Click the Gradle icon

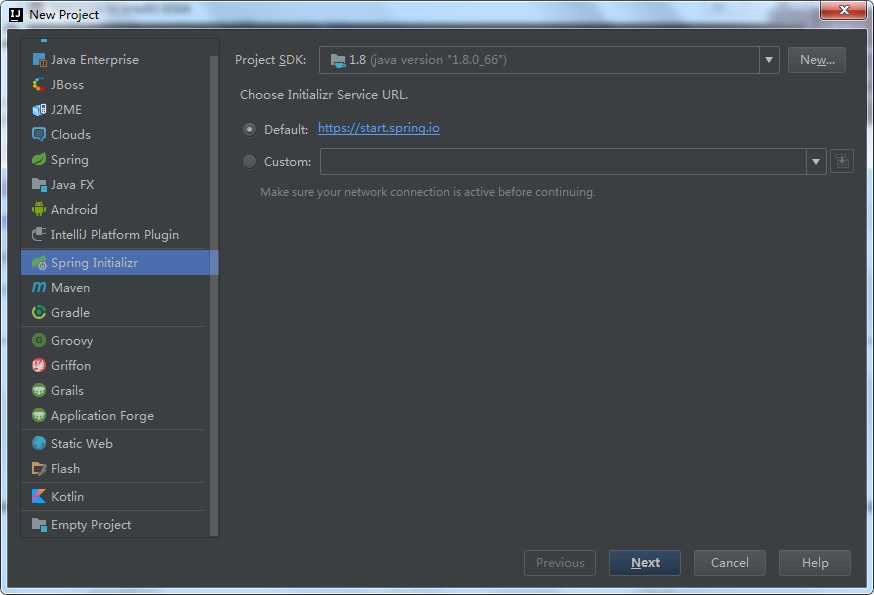click(x=39, y=312)
